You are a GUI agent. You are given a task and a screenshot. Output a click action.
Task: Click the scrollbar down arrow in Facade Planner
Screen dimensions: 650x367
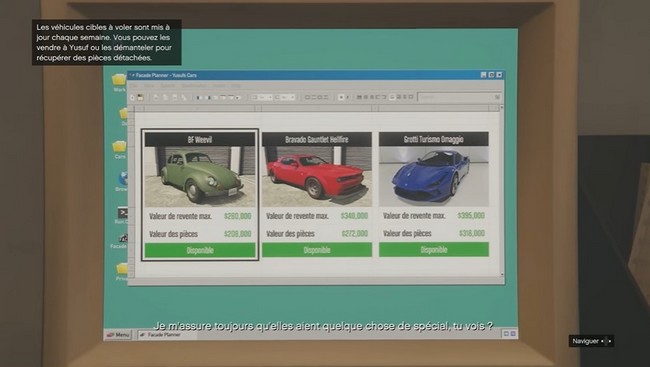click(x=502, y=274)
